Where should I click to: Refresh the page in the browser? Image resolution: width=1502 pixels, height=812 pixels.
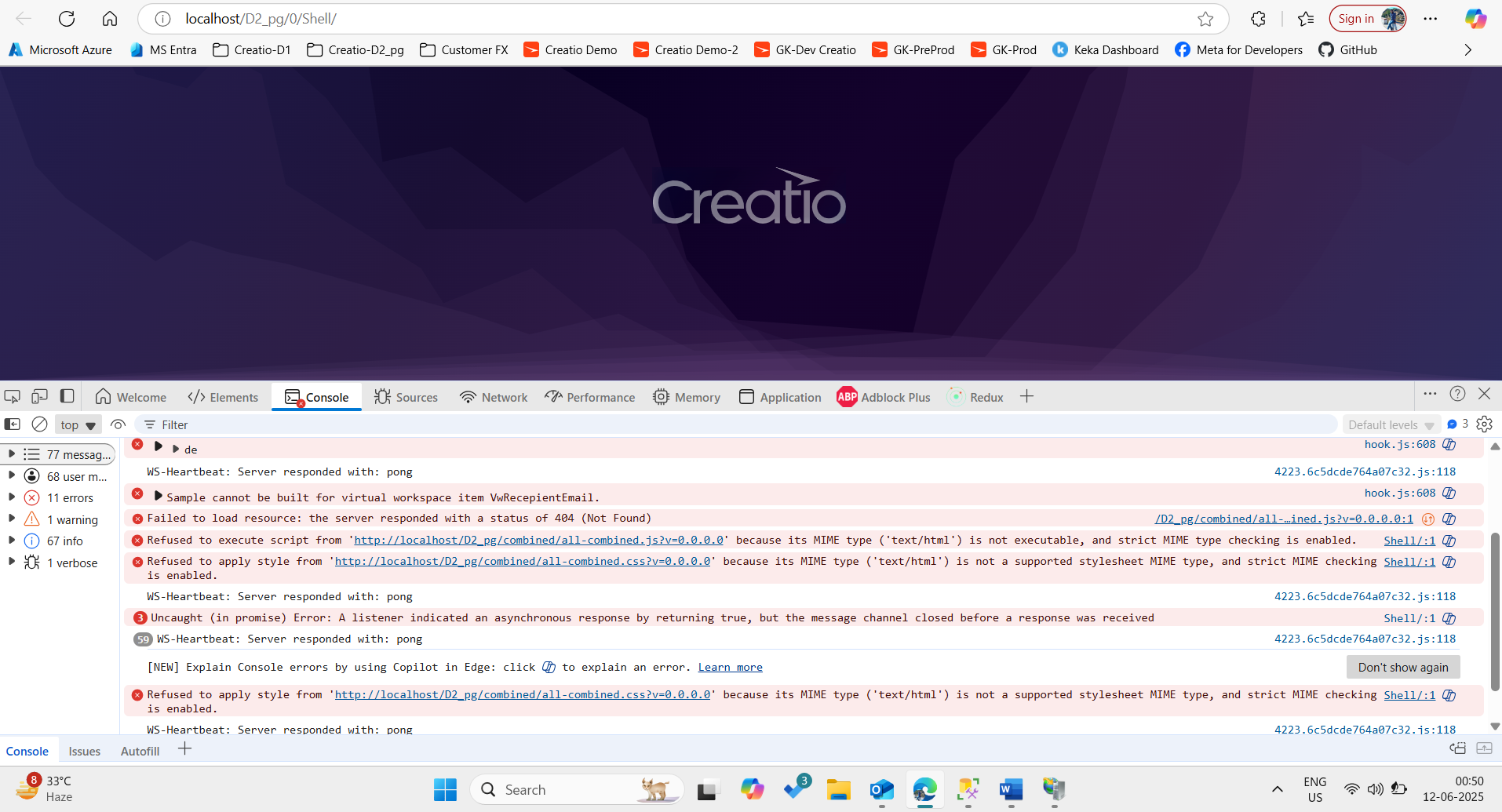(x=67, y=19)
